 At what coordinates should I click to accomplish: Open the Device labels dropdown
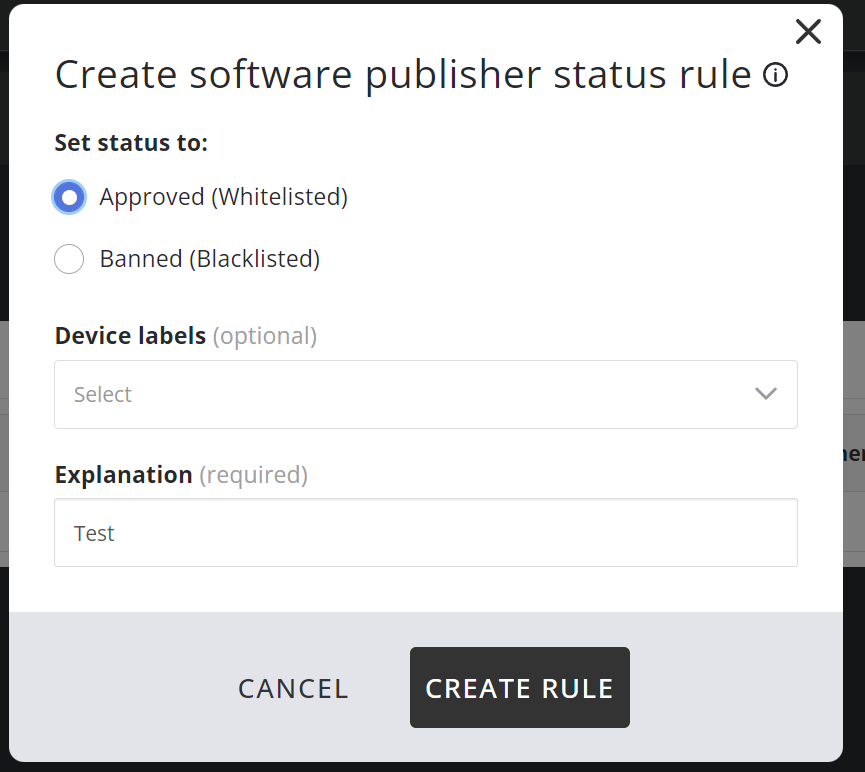[x=425, y=394]
